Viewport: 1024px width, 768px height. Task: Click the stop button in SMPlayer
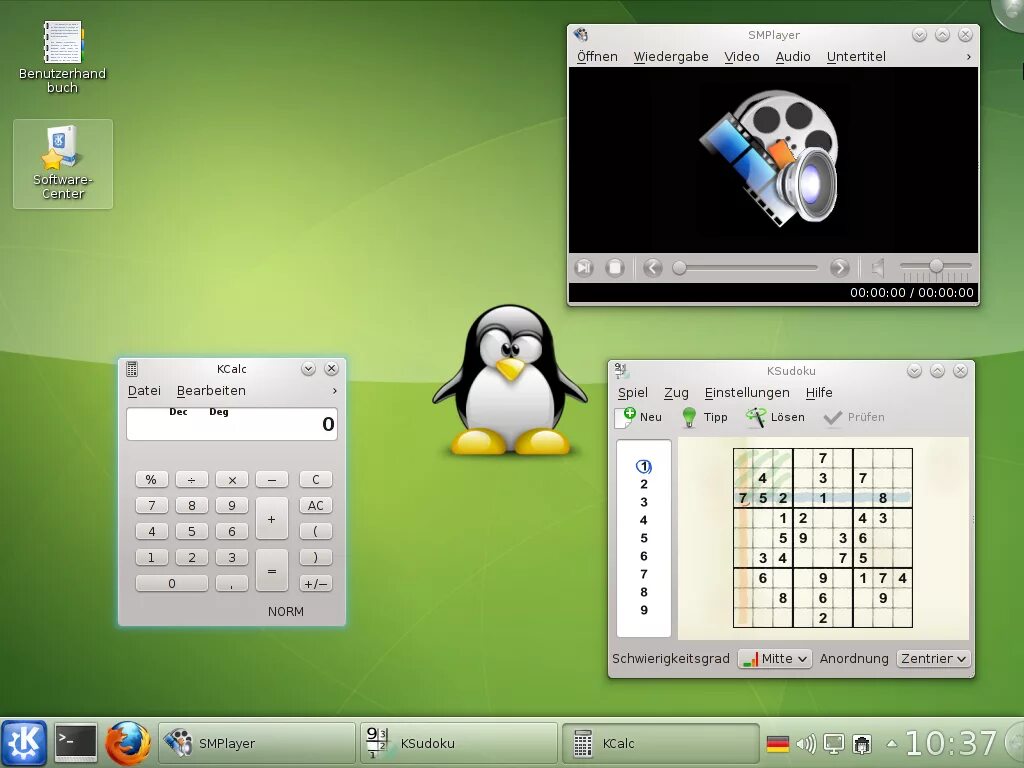tap(615, 268)
